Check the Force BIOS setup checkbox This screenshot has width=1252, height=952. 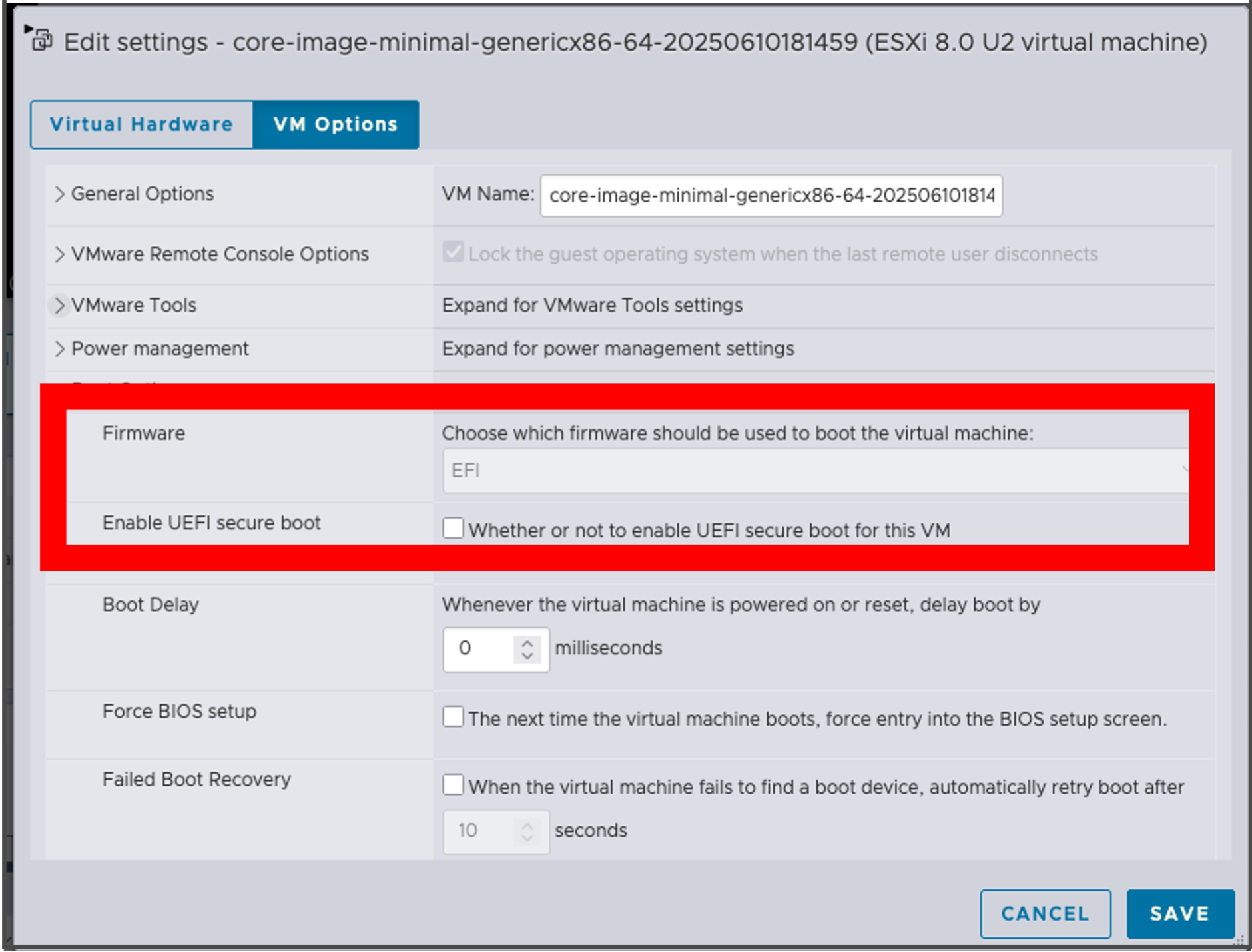point(453,717)
